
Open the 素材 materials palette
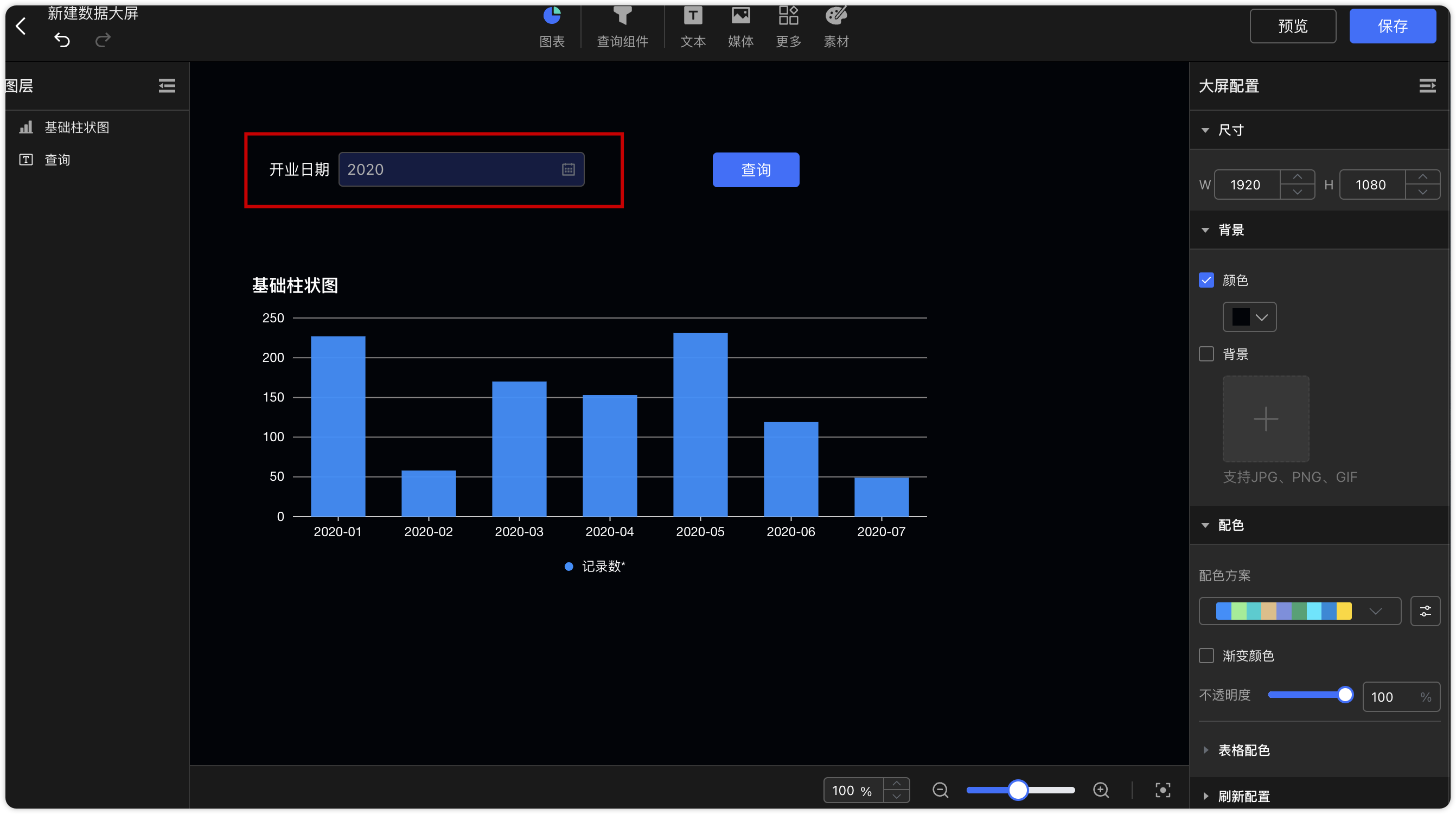pos(836,26)
